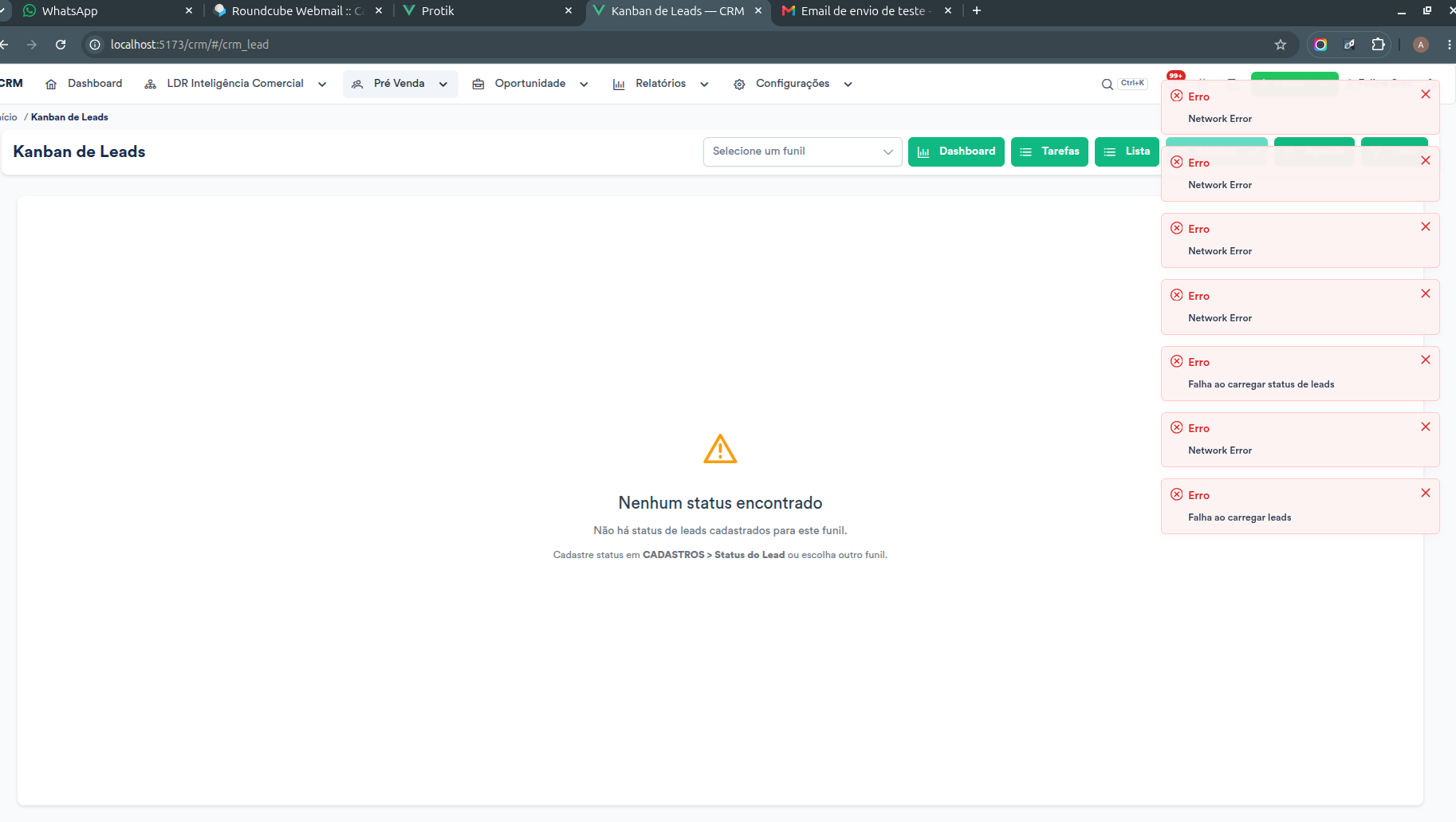This screenshot has width=1456, height=822.
Task: Expand LDR Inteligência Comercial menu chevron
Action: pos(322,85)
